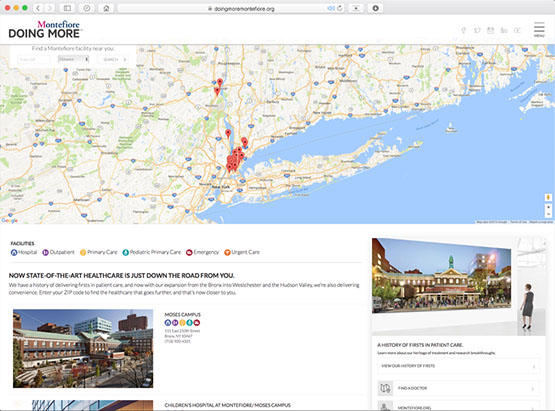
Task: Click the Emergency legend icon
Action: [x=189, y=252]
